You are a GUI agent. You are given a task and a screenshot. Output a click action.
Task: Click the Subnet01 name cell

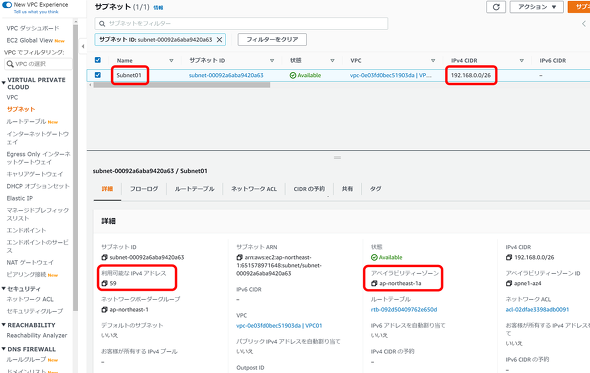click(129, 75)
